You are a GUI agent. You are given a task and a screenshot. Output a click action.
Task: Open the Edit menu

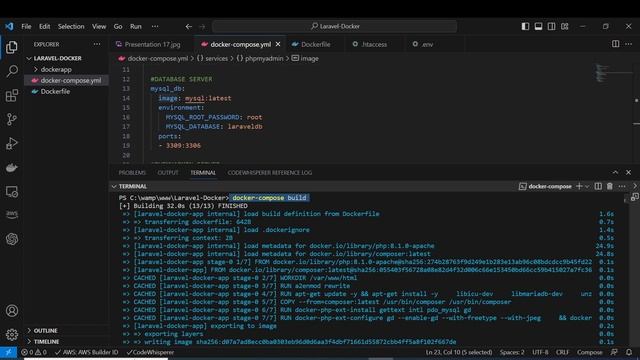point(44,27)
